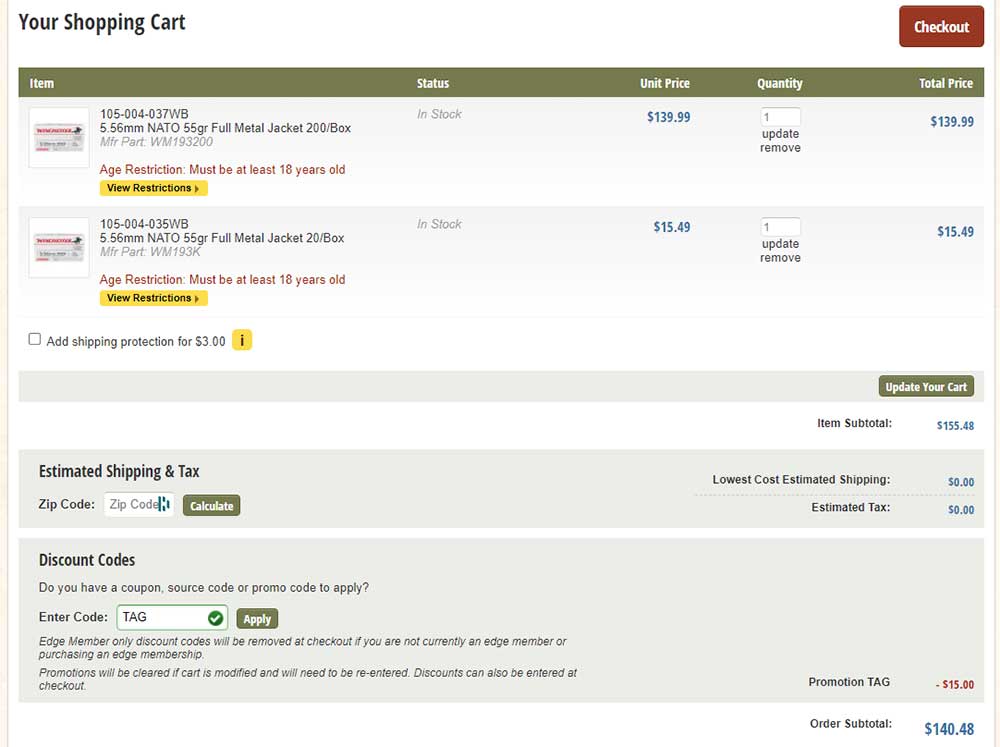Click quantity box for the 200/Box item
The height and width of the screenshot is (747, 1000).
point(780,117)
